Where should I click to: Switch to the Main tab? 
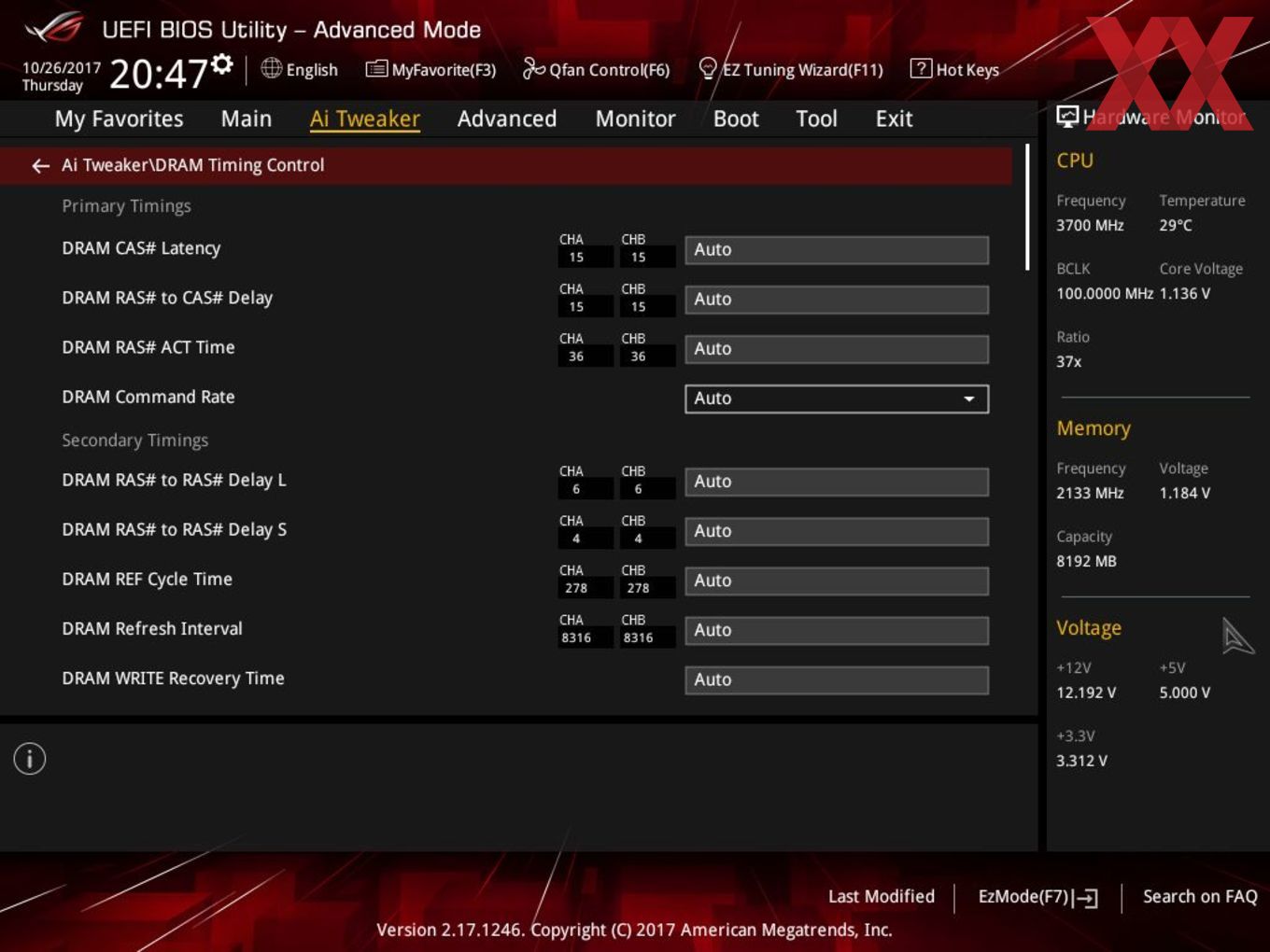[x=247, y=119]
